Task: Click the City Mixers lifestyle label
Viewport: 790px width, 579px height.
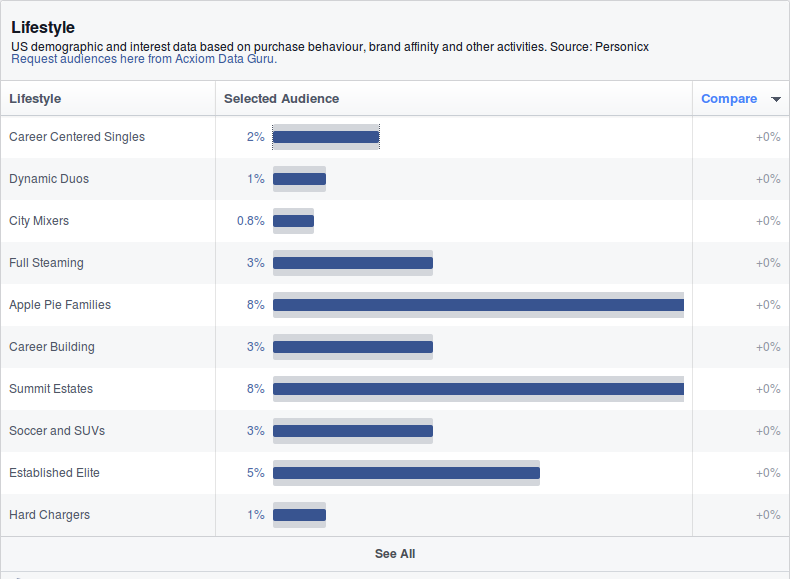Action: click(39, 221)
